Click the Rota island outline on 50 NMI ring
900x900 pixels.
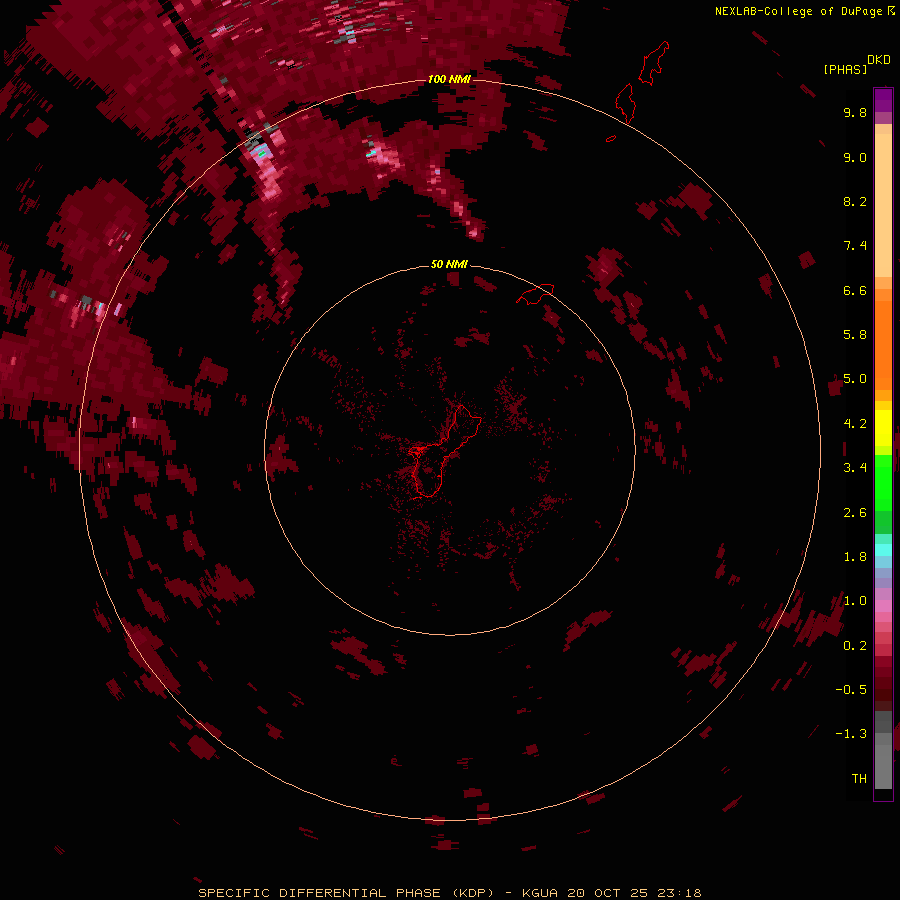(536, 293)
